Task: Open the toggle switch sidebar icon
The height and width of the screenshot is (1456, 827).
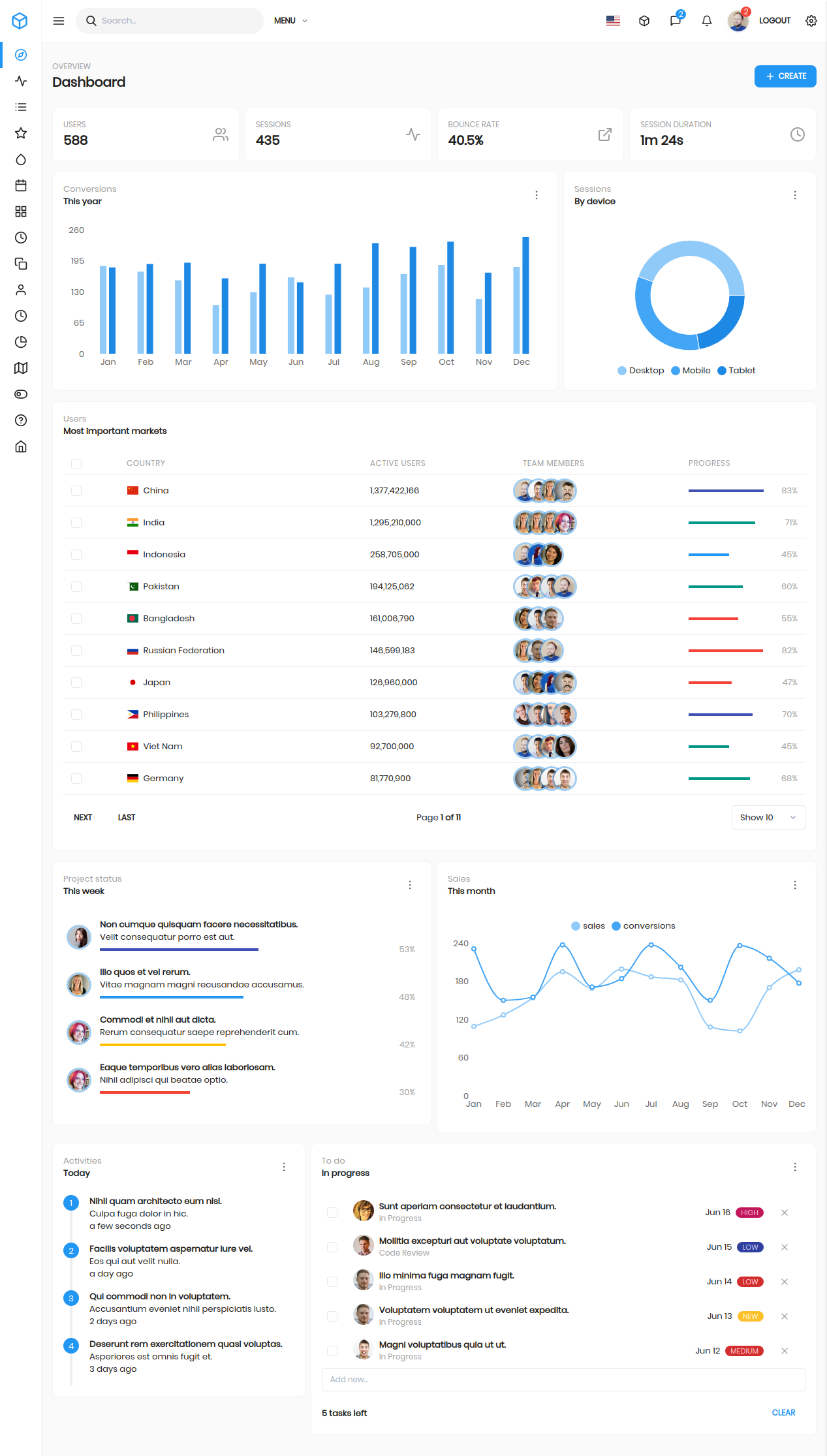Action: [21, 394]
